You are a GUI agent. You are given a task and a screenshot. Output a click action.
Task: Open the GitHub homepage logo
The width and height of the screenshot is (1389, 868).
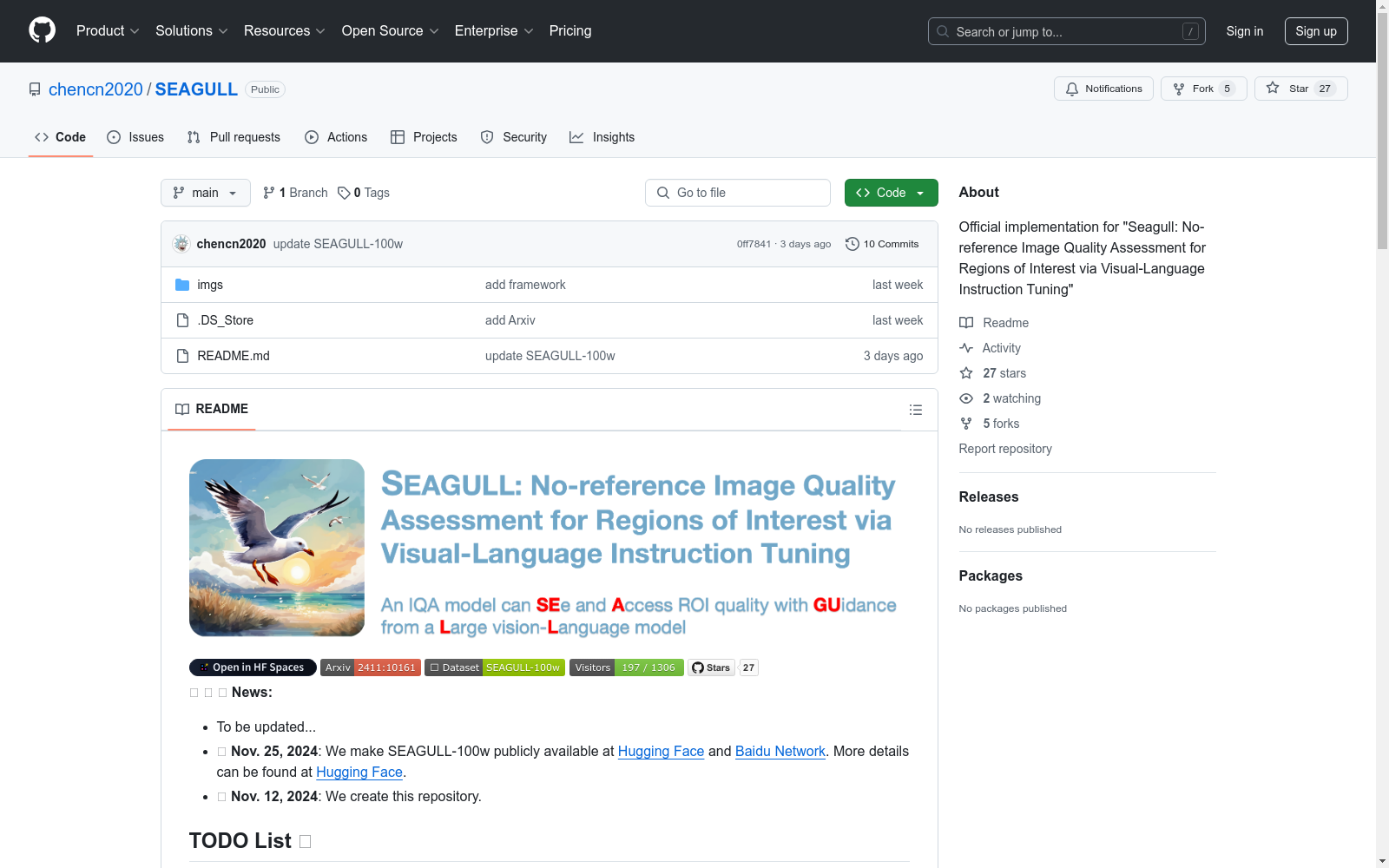coord(42,30)
